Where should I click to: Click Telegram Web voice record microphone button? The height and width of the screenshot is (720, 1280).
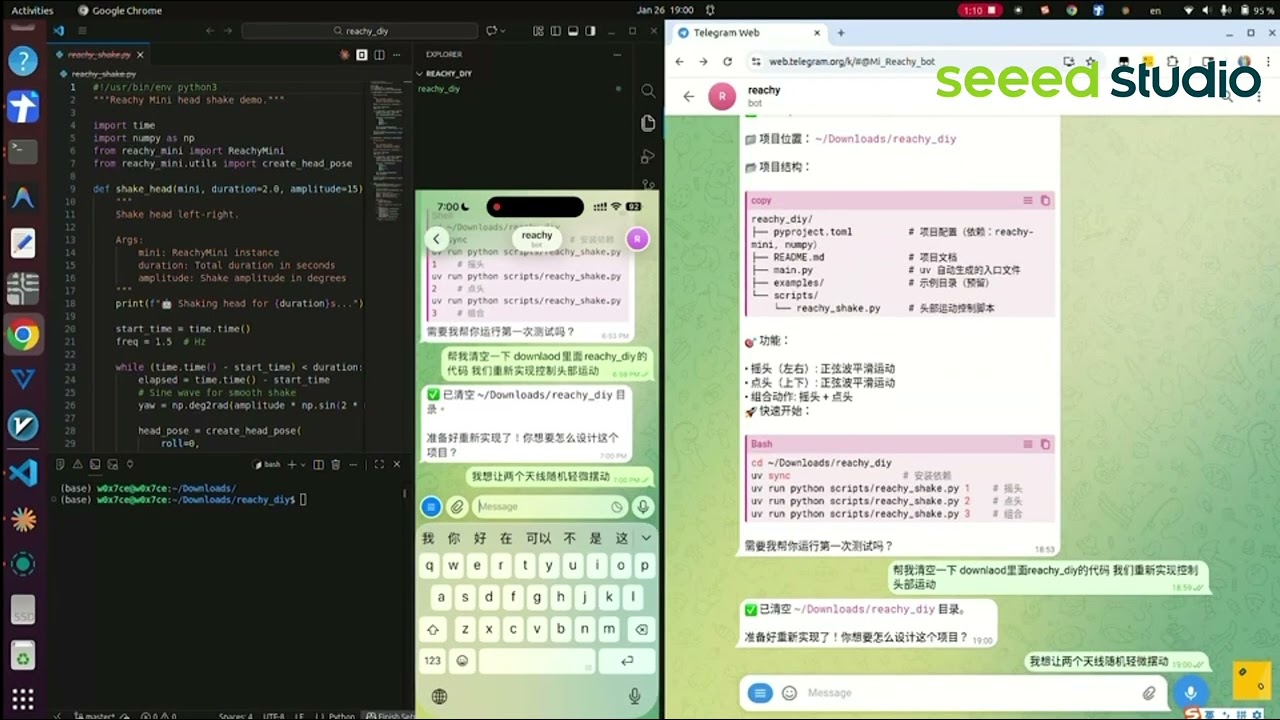[x=1190, y=692]
